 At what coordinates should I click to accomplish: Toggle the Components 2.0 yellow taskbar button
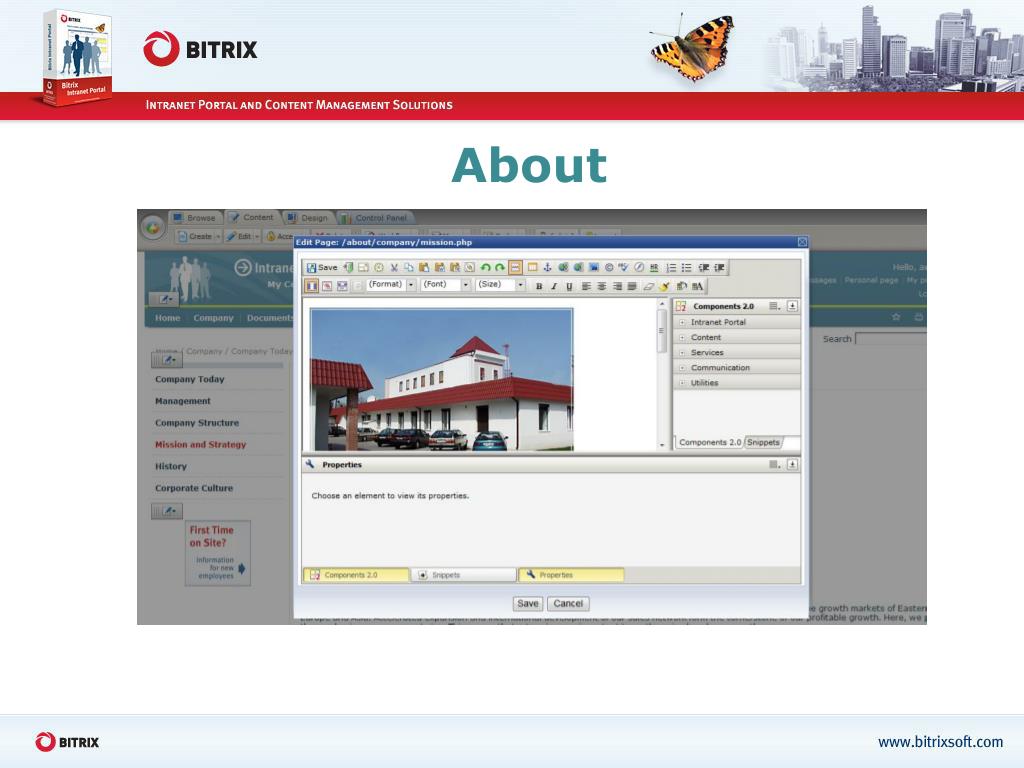pyautogui.click(x=356, y=575)
